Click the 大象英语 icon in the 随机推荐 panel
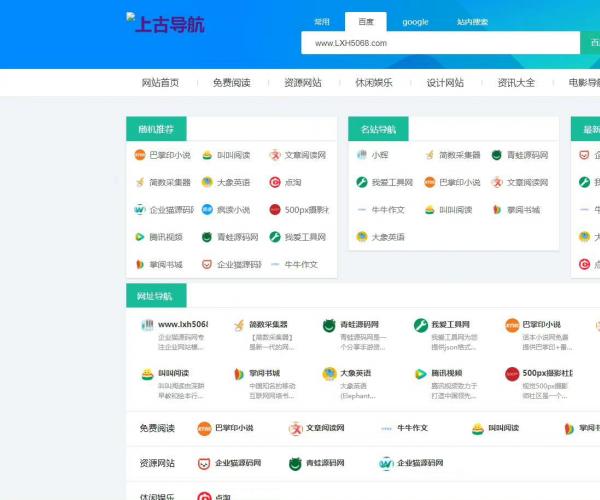The height and width of the screenshot is (500, 600). coord(207,182)
